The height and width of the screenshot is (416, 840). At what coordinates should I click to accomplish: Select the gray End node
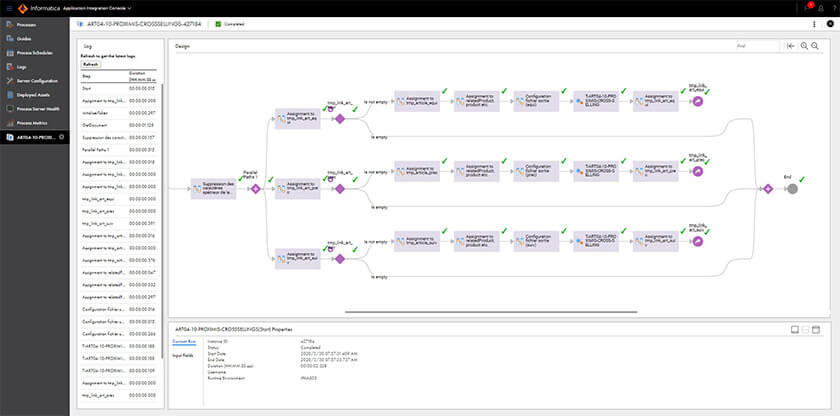point(792,189)
